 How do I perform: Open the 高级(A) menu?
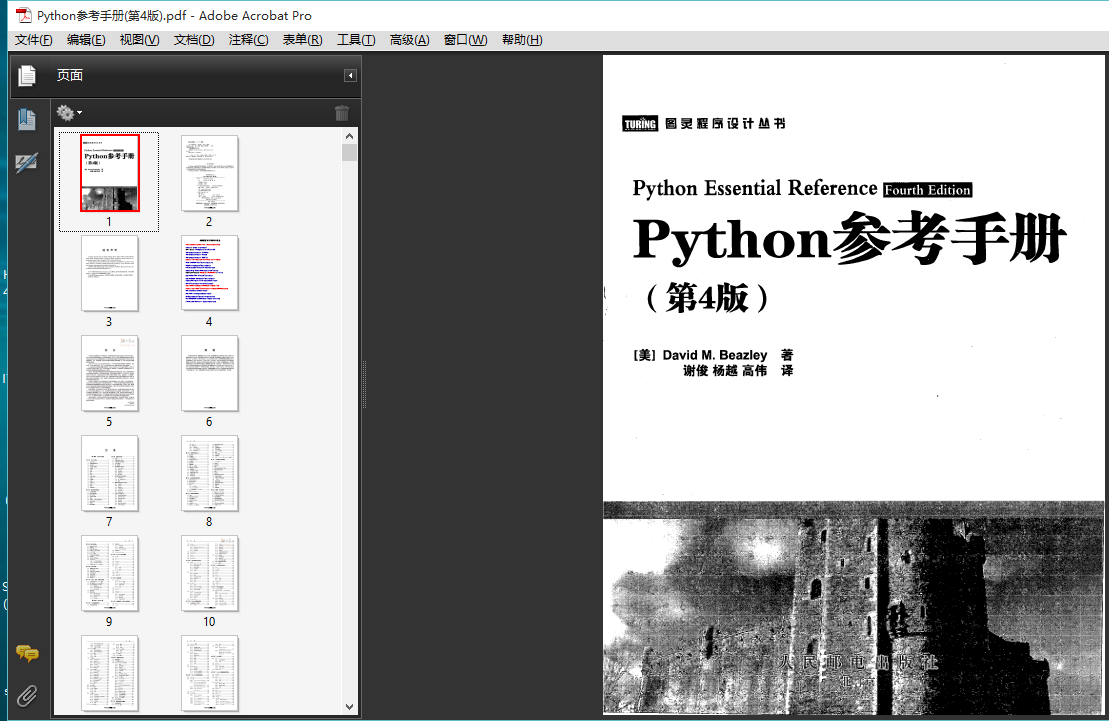pyautogui.click(x=410, y=40)
